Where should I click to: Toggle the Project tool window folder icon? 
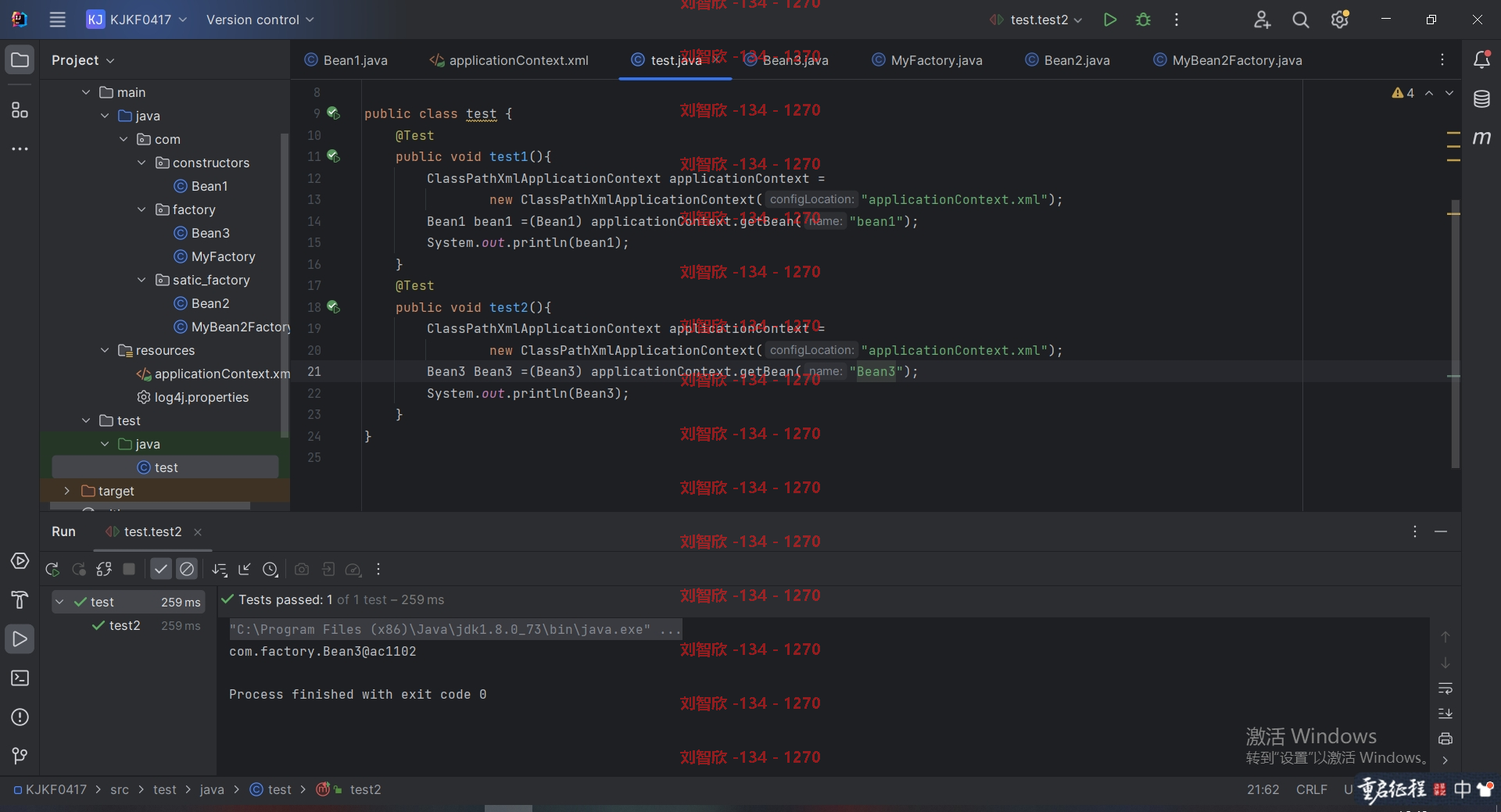[x=20, y=59]
